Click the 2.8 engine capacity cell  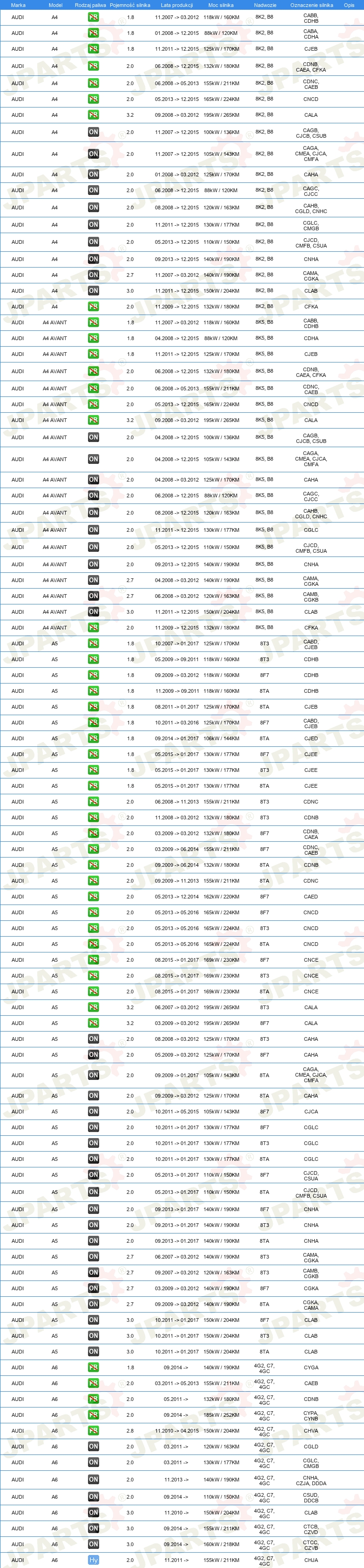click(130, 1431)
